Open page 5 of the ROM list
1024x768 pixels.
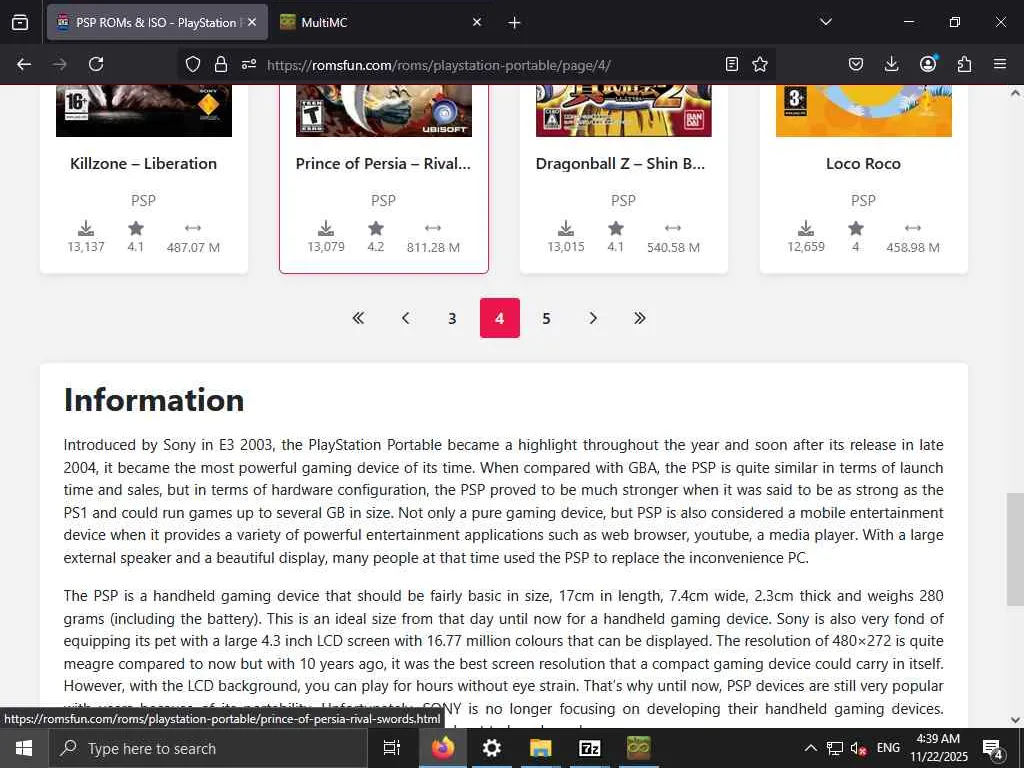(x=547, y=318)
